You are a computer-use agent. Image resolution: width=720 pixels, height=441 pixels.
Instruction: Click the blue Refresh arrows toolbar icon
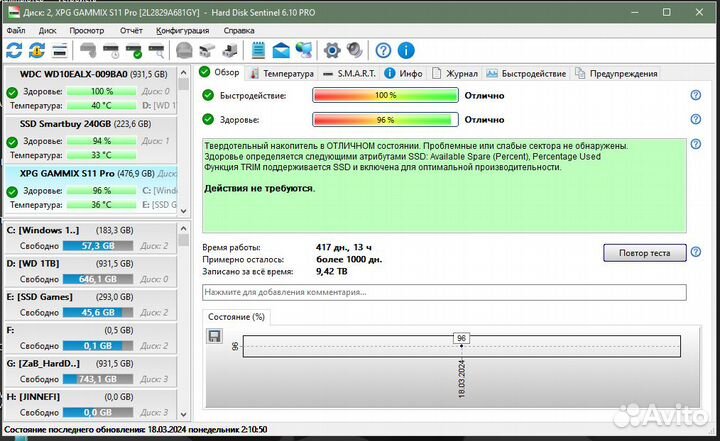(14, 50)
